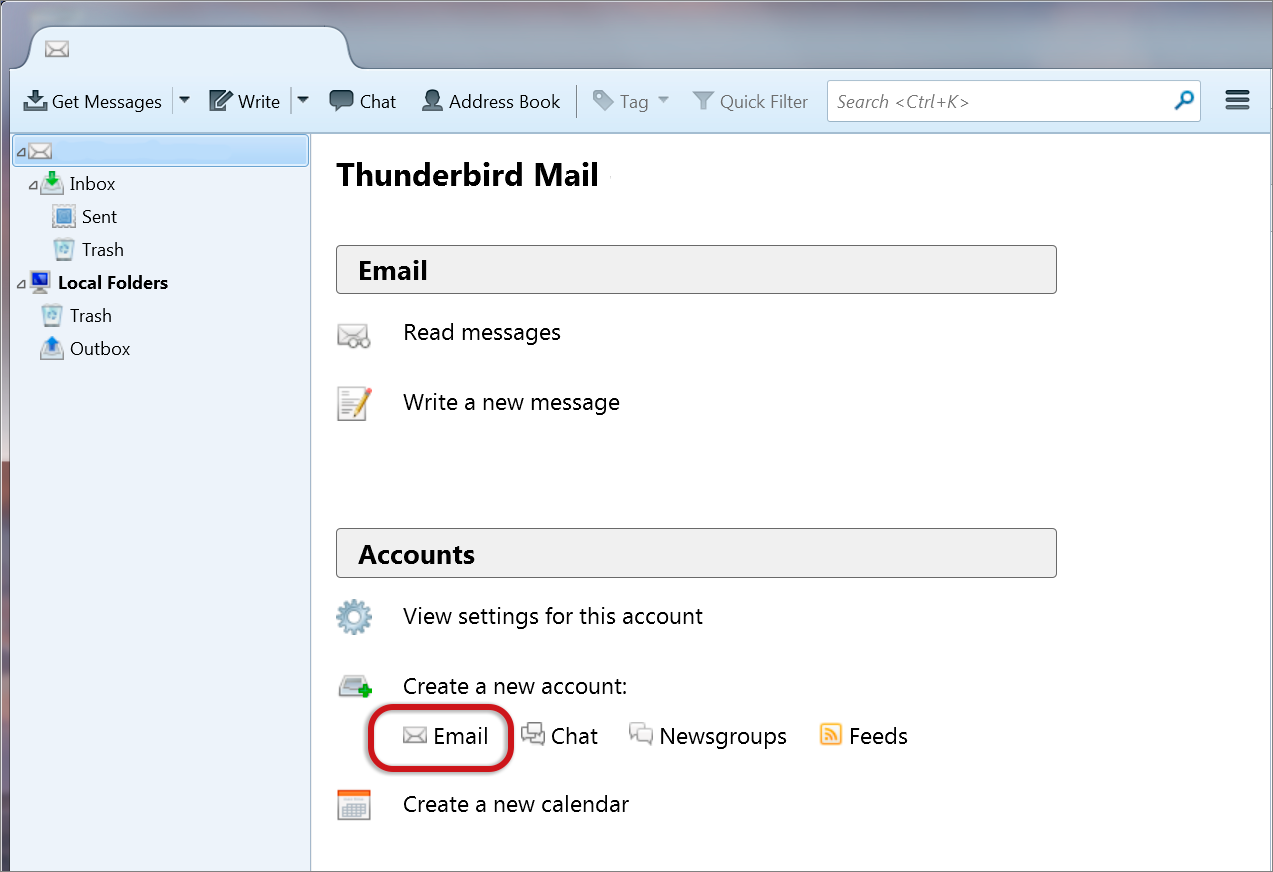This screenshot has height=872, width=1273.
Task: Click the Read messages envelope icon
Action: point(354,333)
